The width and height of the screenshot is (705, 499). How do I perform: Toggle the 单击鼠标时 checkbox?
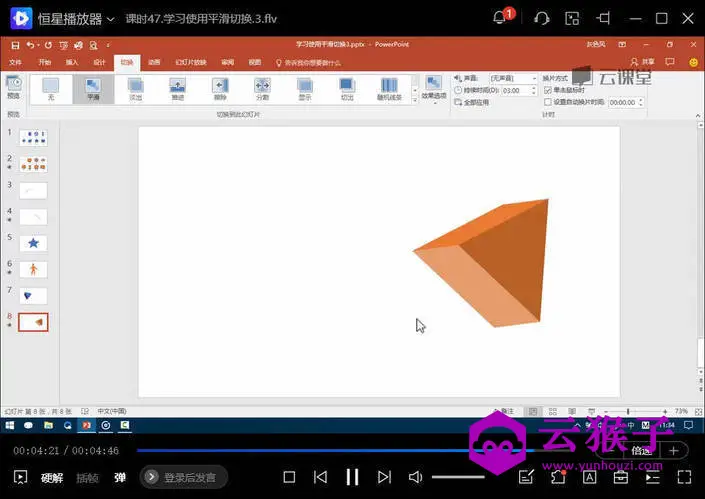click(x=548, y=90)
